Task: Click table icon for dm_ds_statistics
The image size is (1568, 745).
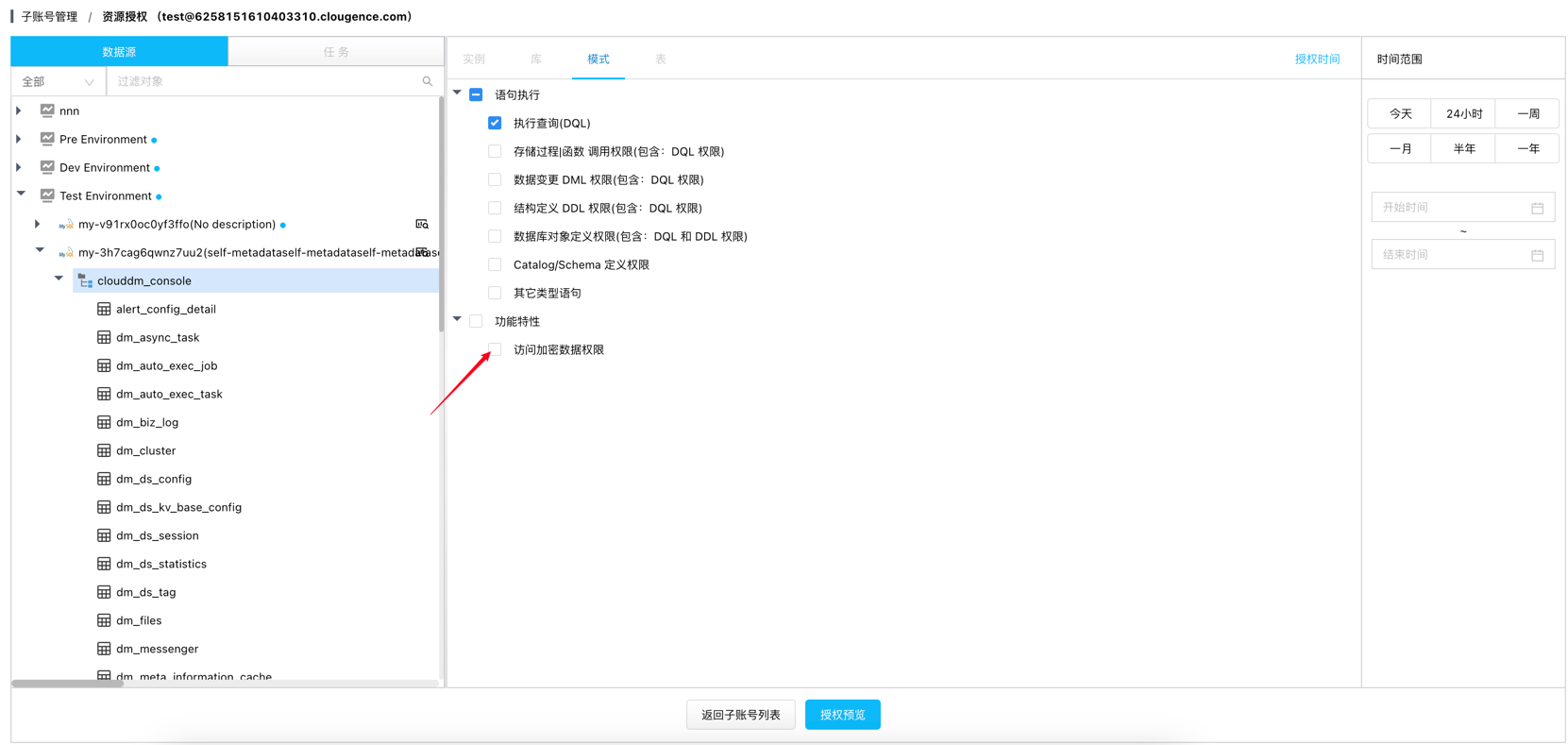Action: pos(104,564)
